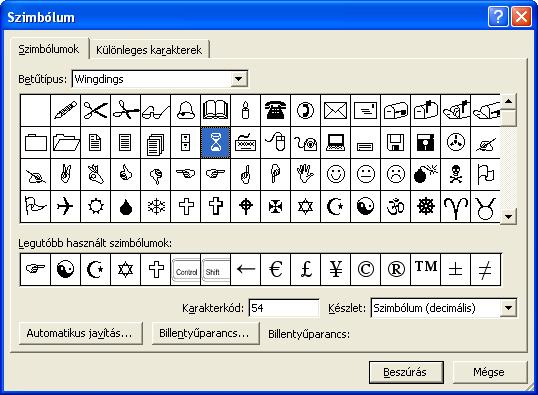Pick the bomb symbol

click(x=425, y=174)
